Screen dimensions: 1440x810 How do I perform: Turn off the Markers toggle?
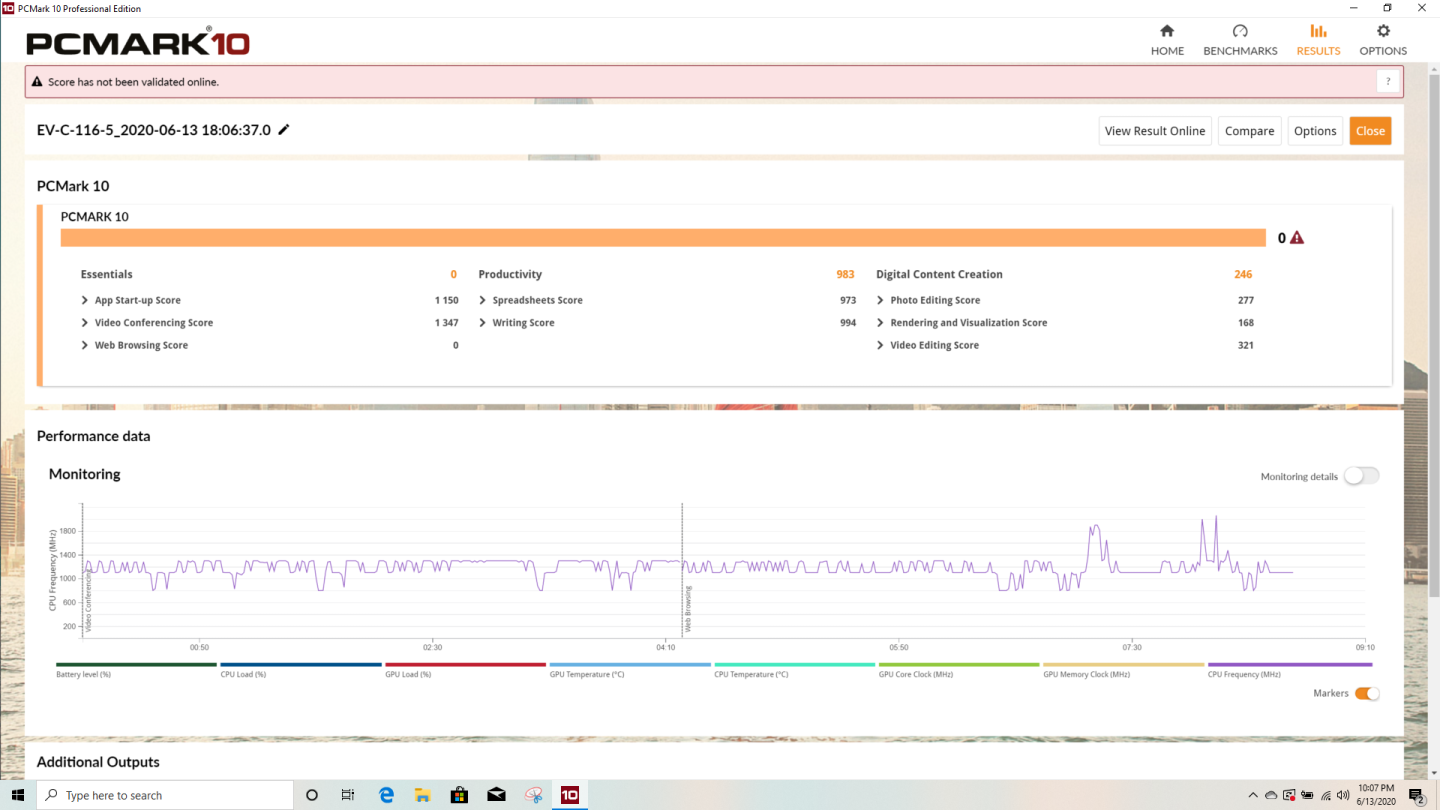1366,693
